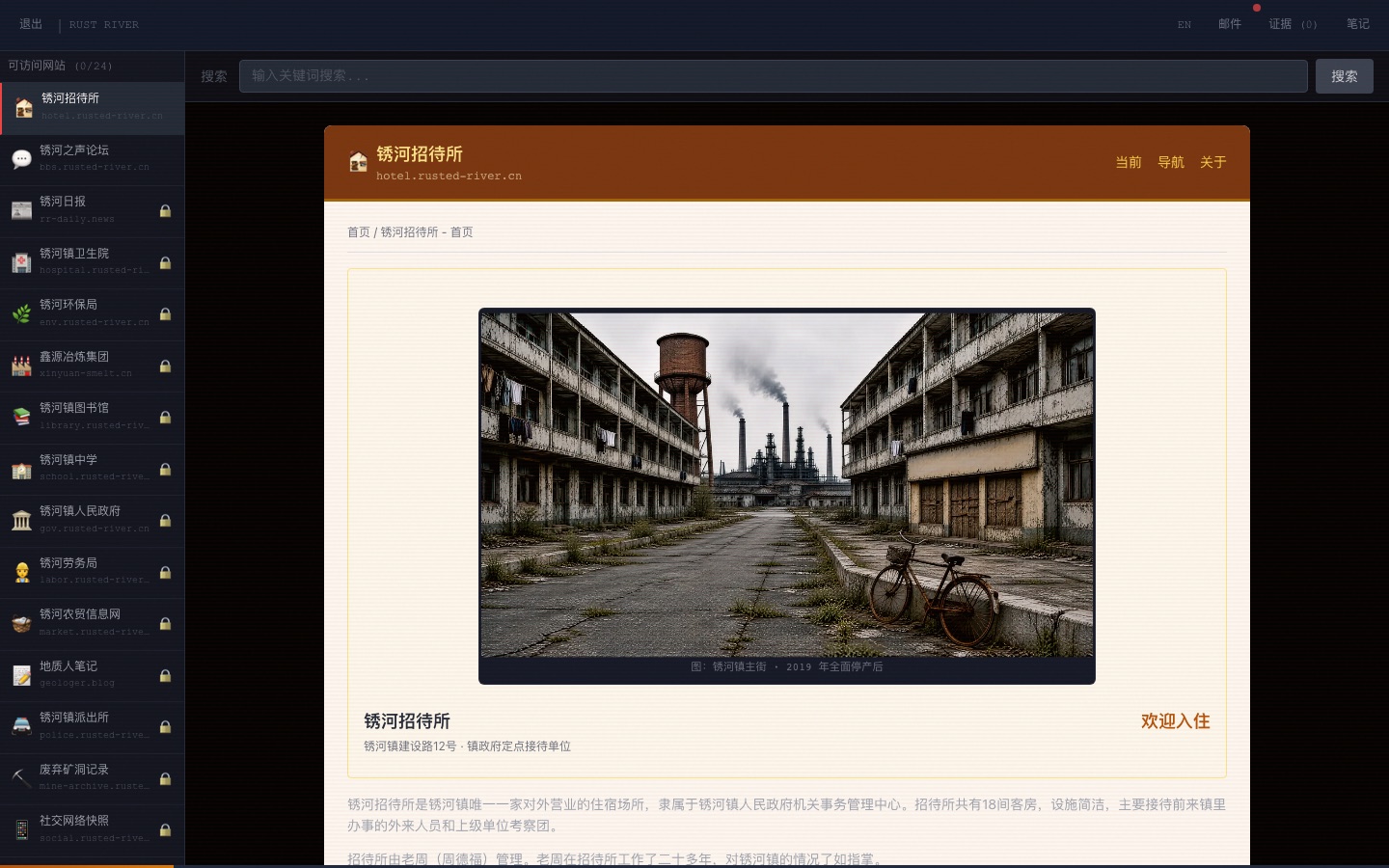Click the 社交网络快照 phone icon
The width and height of the screenshot is (1389, 868).
pyautogui.click(x=22, y=830)
